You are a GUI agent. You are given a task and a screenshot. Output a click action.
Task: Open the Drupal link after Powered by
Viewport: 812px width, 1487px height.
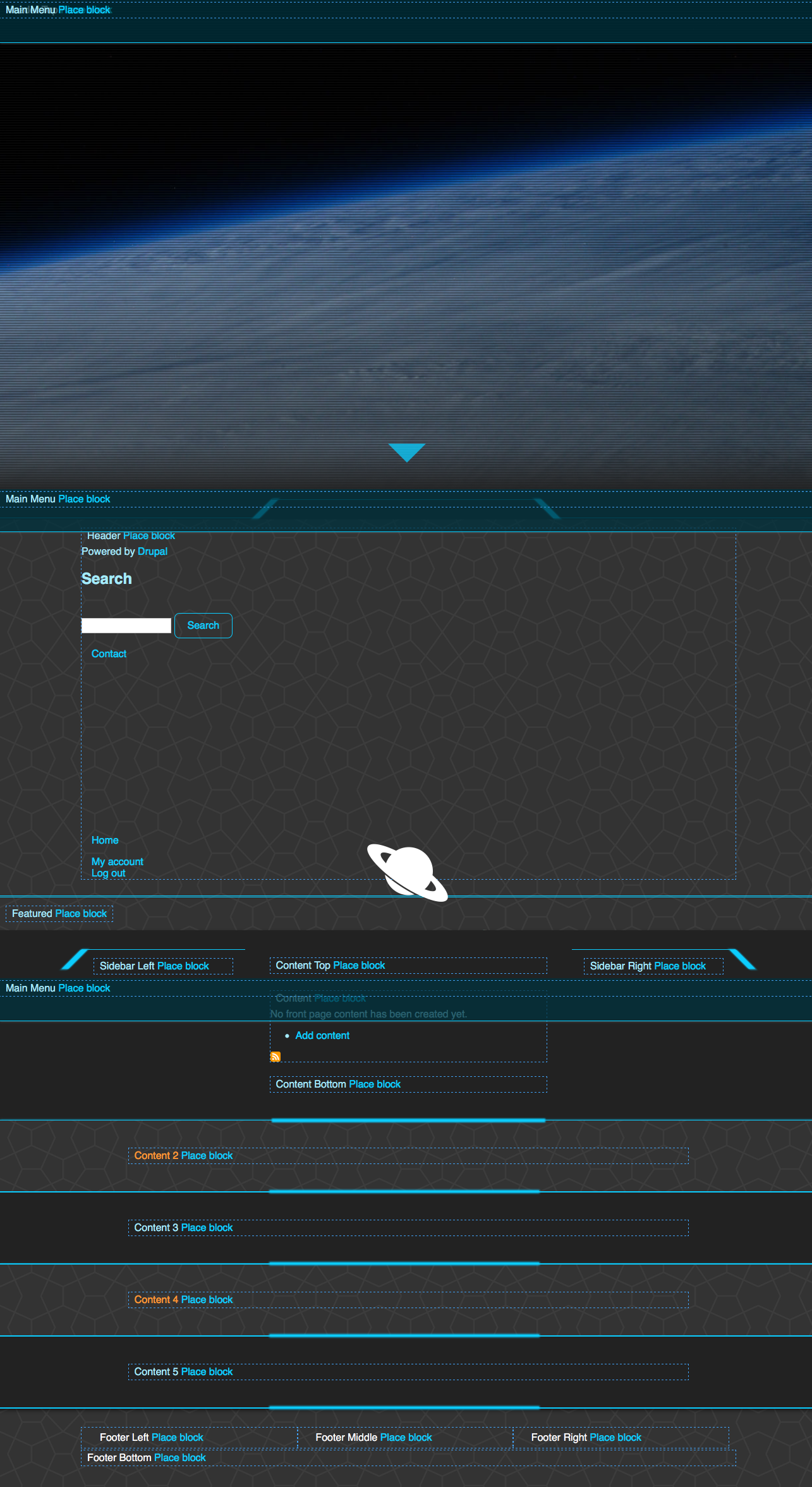coord(152,551)
